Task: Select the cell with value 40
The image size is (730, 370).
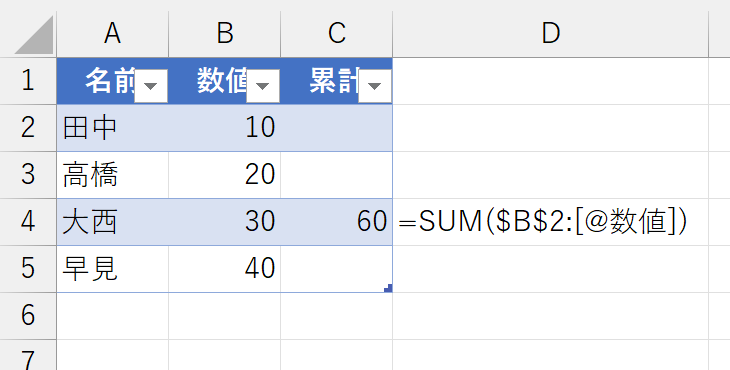Action: click(x=225, y=269)
